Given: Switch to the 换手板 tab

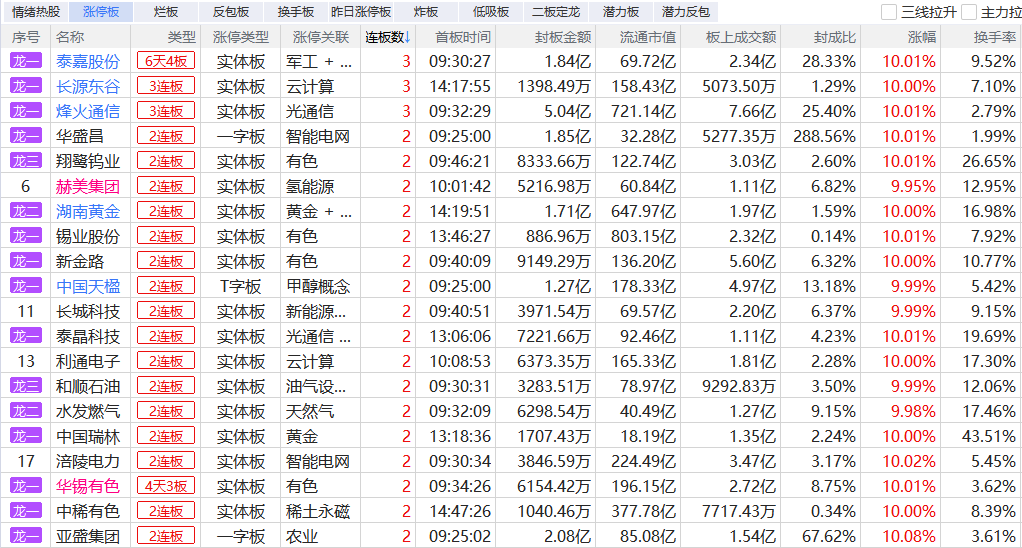Looking at the screenshot, I should 296,12.
